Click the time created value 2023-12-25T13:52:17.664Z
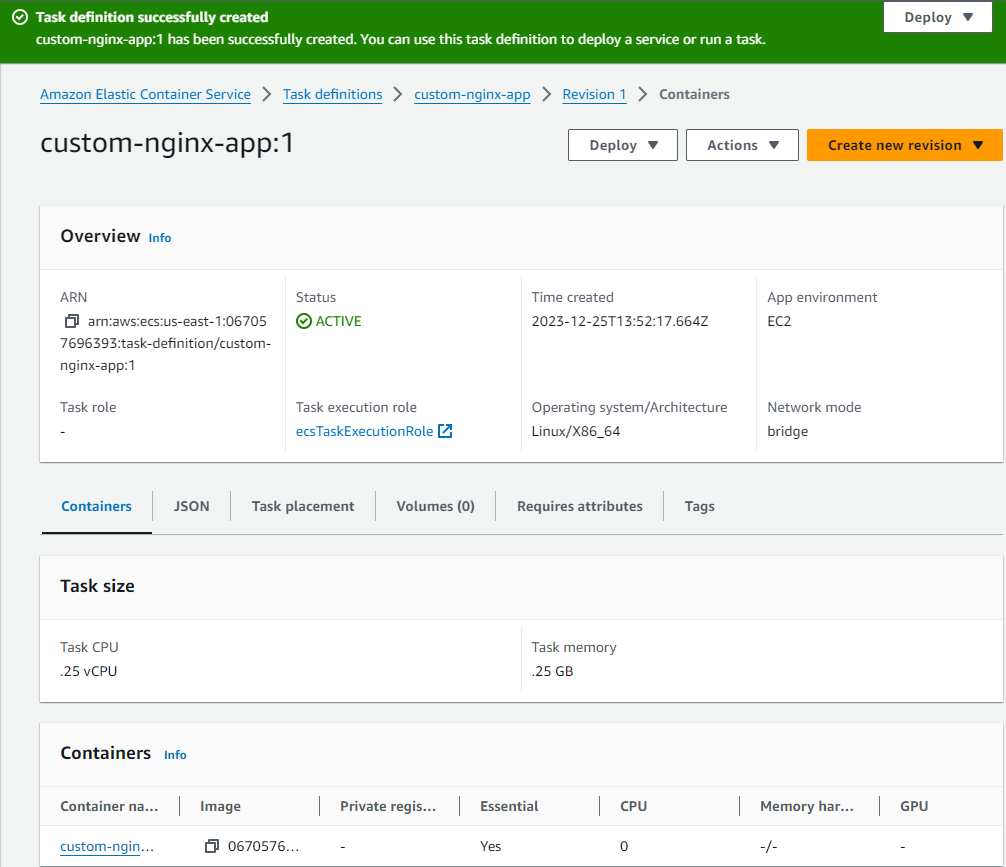1006x867 pixels. click(x=620, y=321)
